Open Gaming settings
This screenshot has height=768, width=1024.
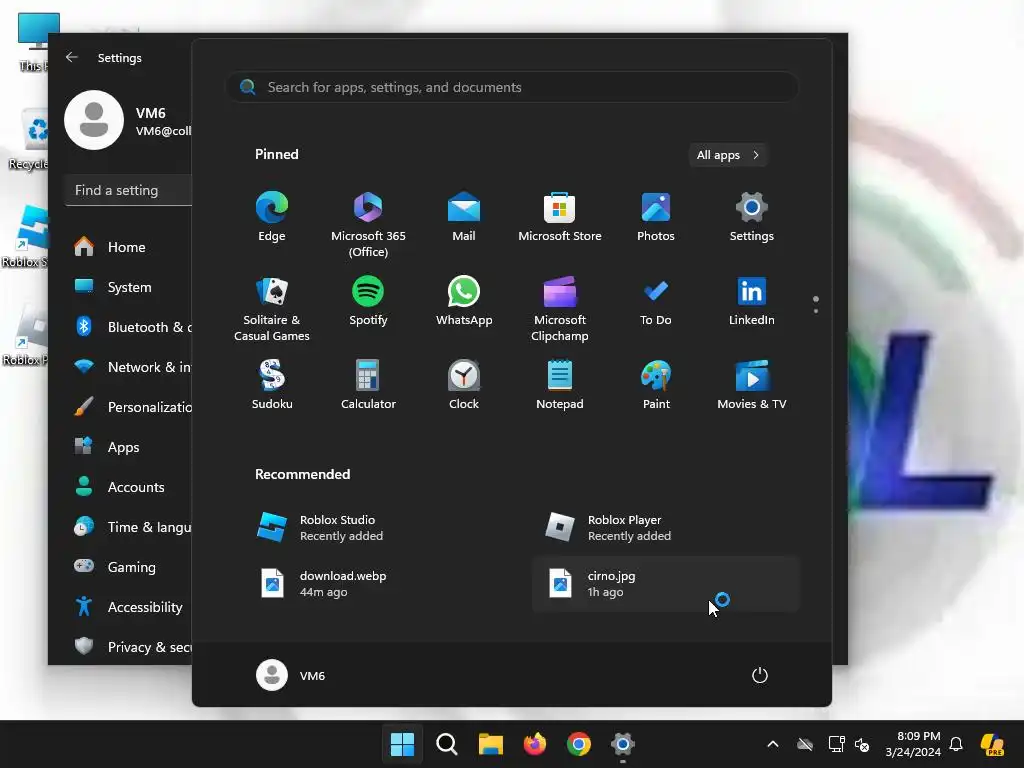[x=129, y=567]
